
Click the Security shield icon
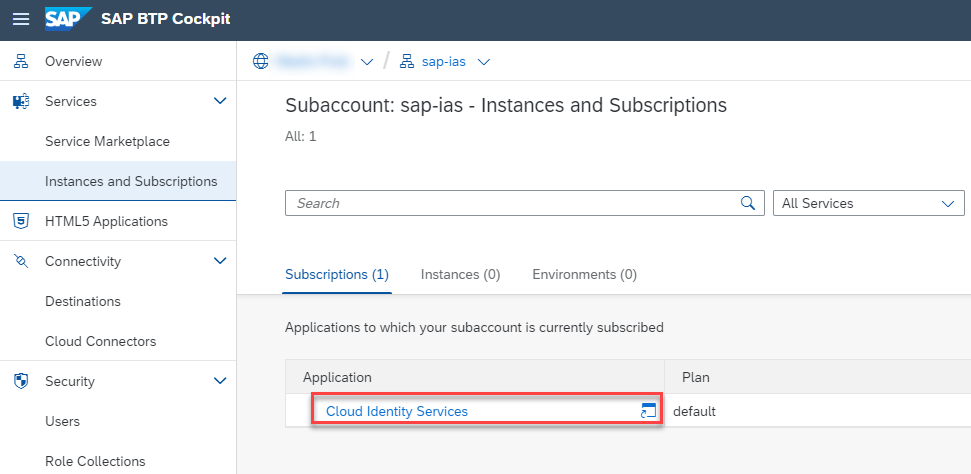21,381
